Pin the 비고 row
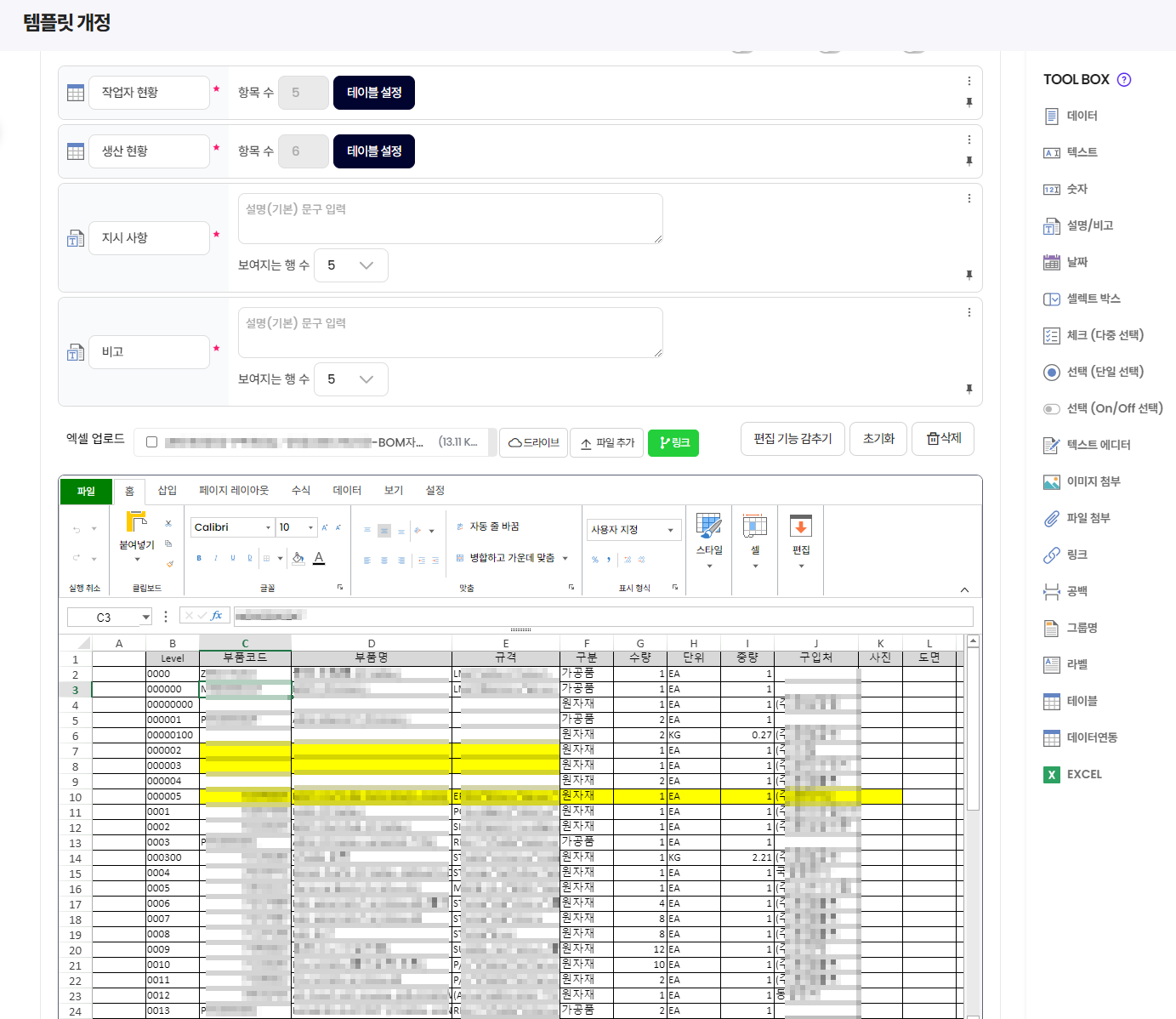1176x1019 pixels. coord(969,389)
